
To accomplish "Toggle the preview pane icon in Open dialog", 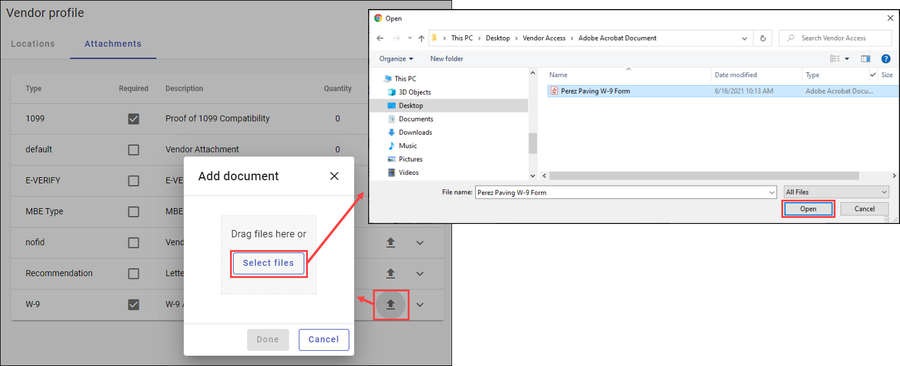I will click(866, 59).
